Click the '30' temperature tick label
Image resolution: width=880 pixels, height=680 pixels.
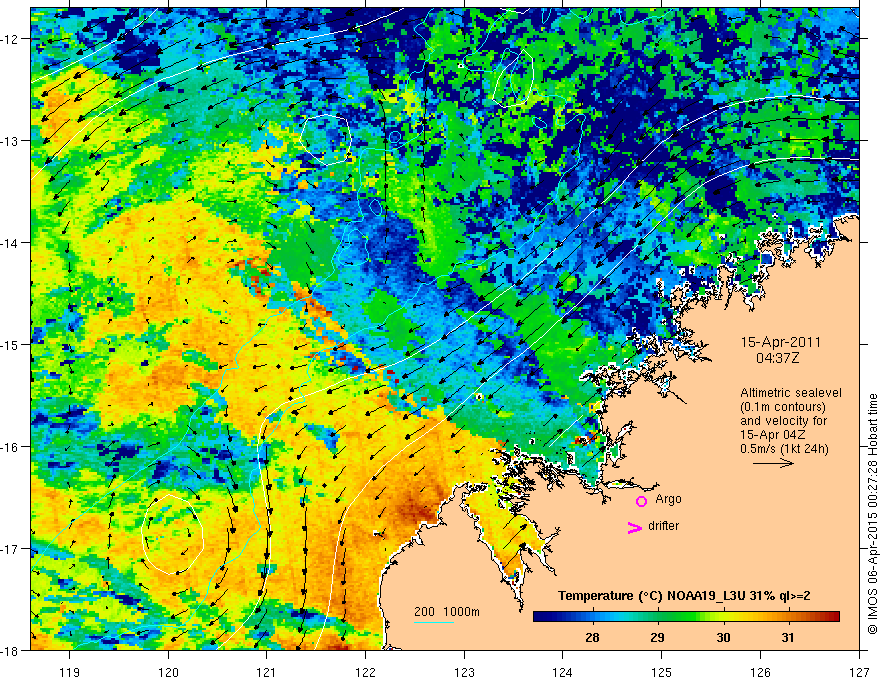[723, 637]
